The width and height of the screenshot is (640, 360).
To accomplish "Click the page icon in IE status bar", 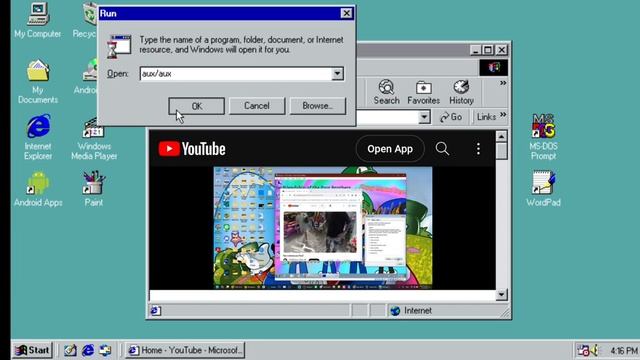I will pyautogui.click(x=156, y=311).
